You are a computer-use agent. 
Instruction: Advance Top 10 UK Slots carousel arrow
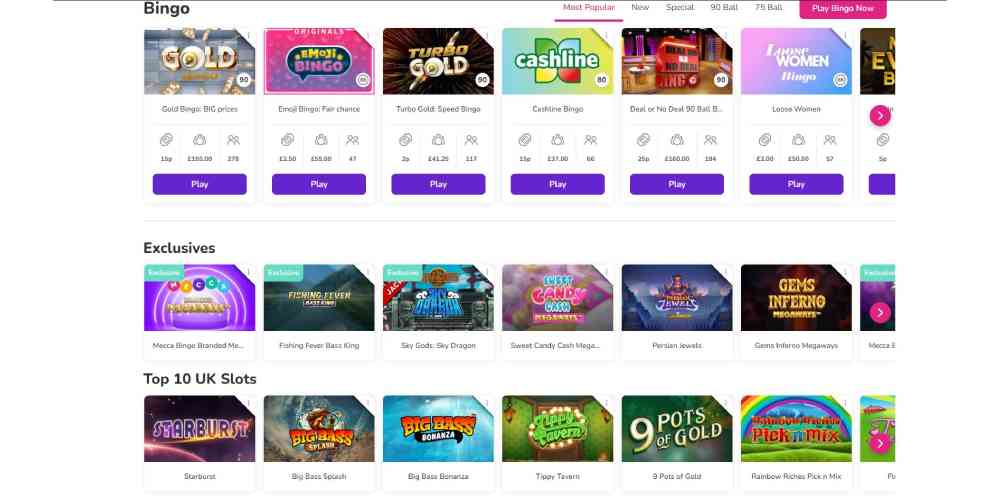[x=880, y=443]
